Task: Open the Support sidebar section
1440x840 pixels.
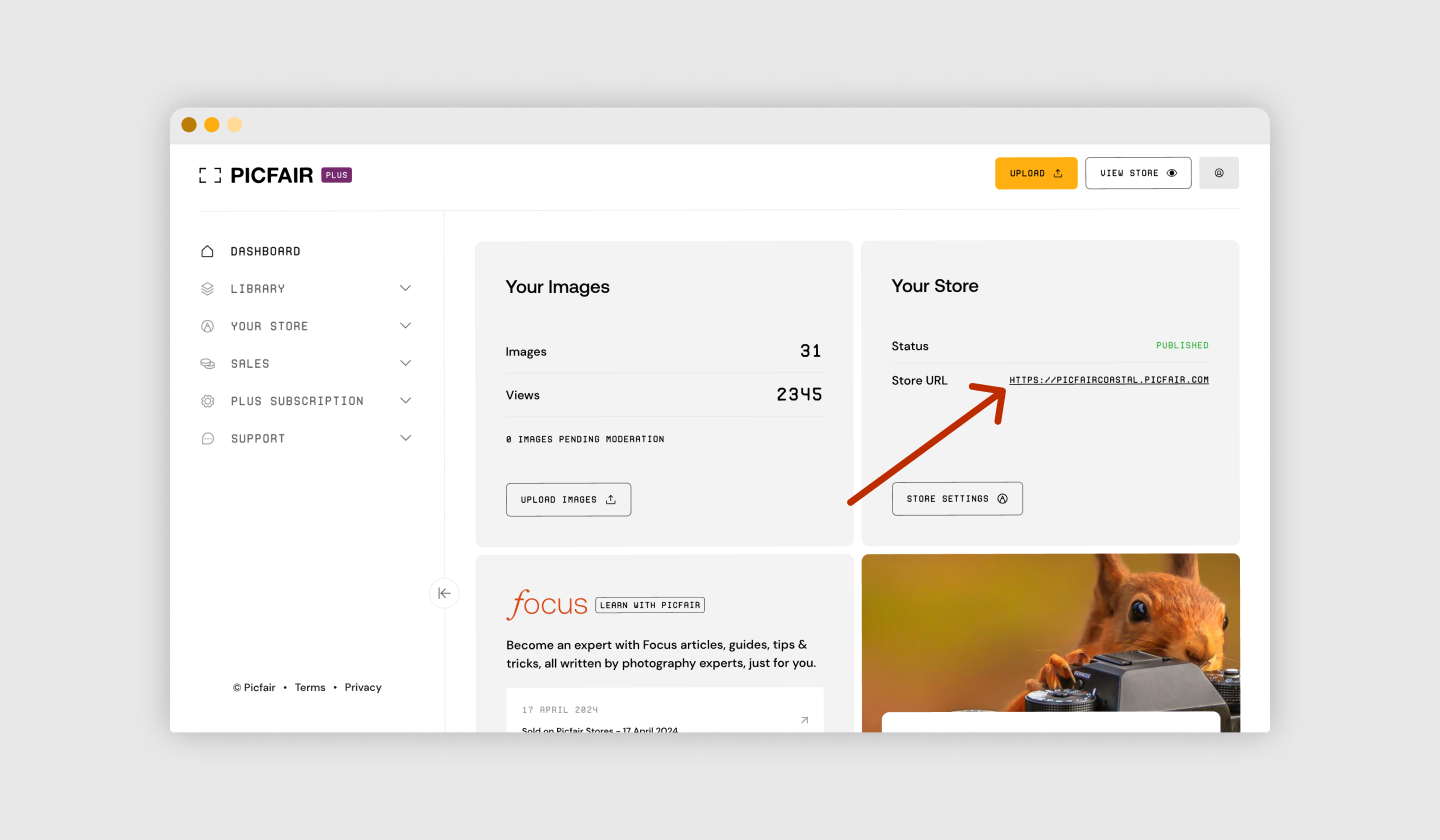Action: point(258,438)
